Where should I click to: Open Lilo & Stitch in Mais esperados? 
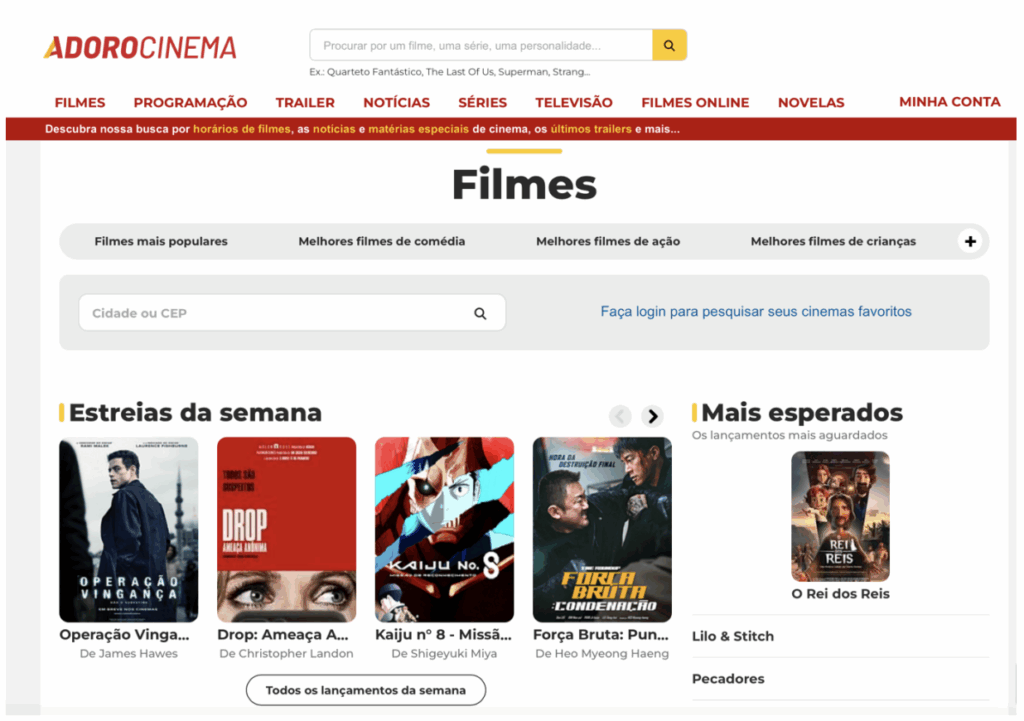pos(733,636)
